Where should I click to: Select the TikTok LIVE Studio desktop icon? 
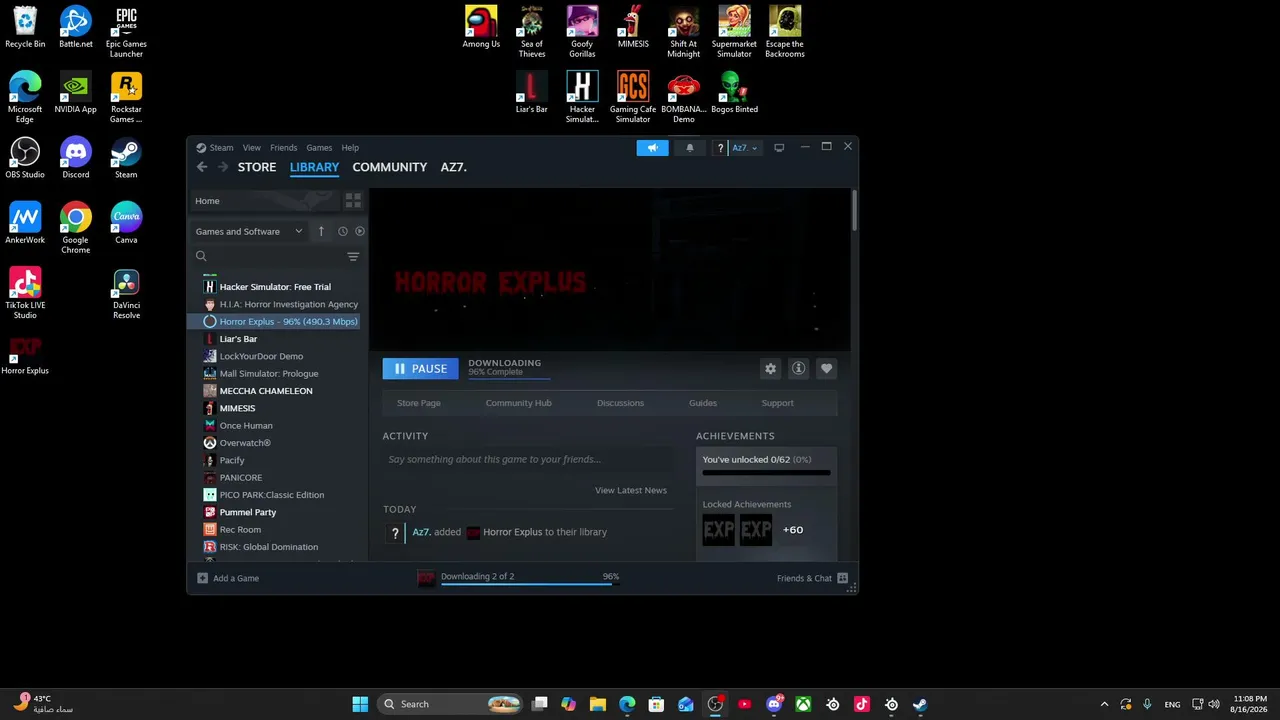point(25,294)
